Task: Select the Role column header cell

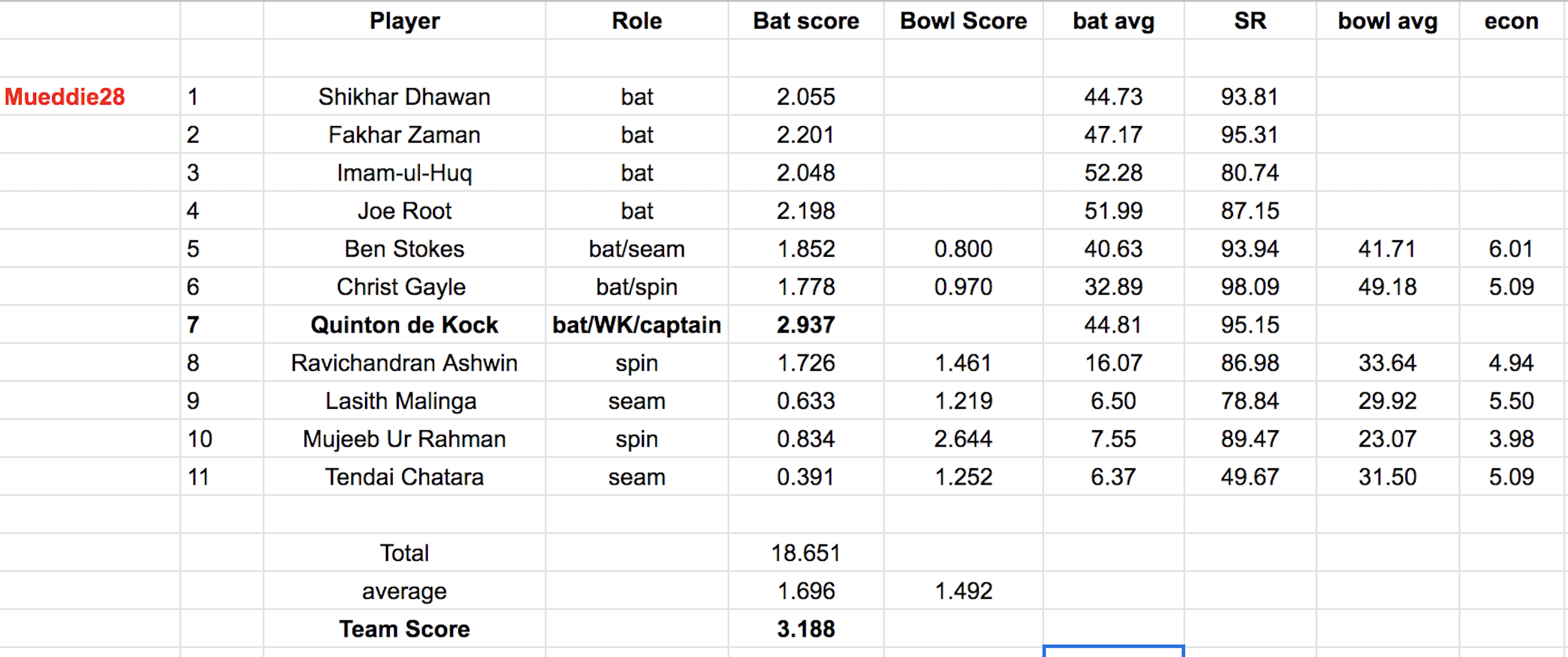Action: pos(636,21)
